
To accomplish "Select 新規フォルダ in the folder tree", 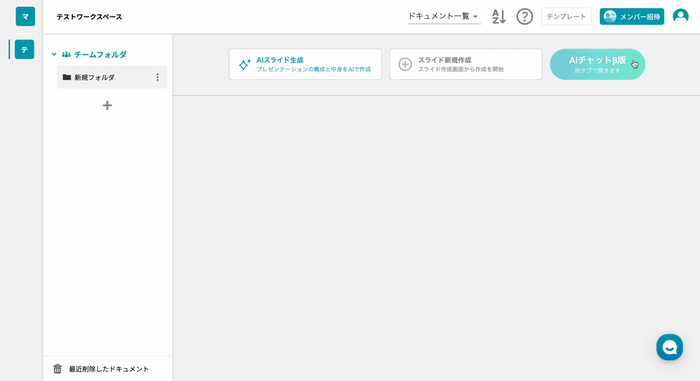I will [x=112, y=77].
